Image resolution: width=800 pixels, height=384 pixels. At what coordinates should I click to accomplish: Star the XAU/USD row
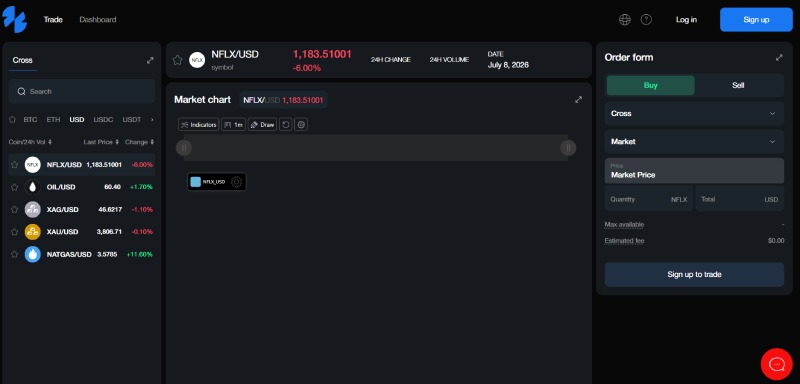pos(15,232)
